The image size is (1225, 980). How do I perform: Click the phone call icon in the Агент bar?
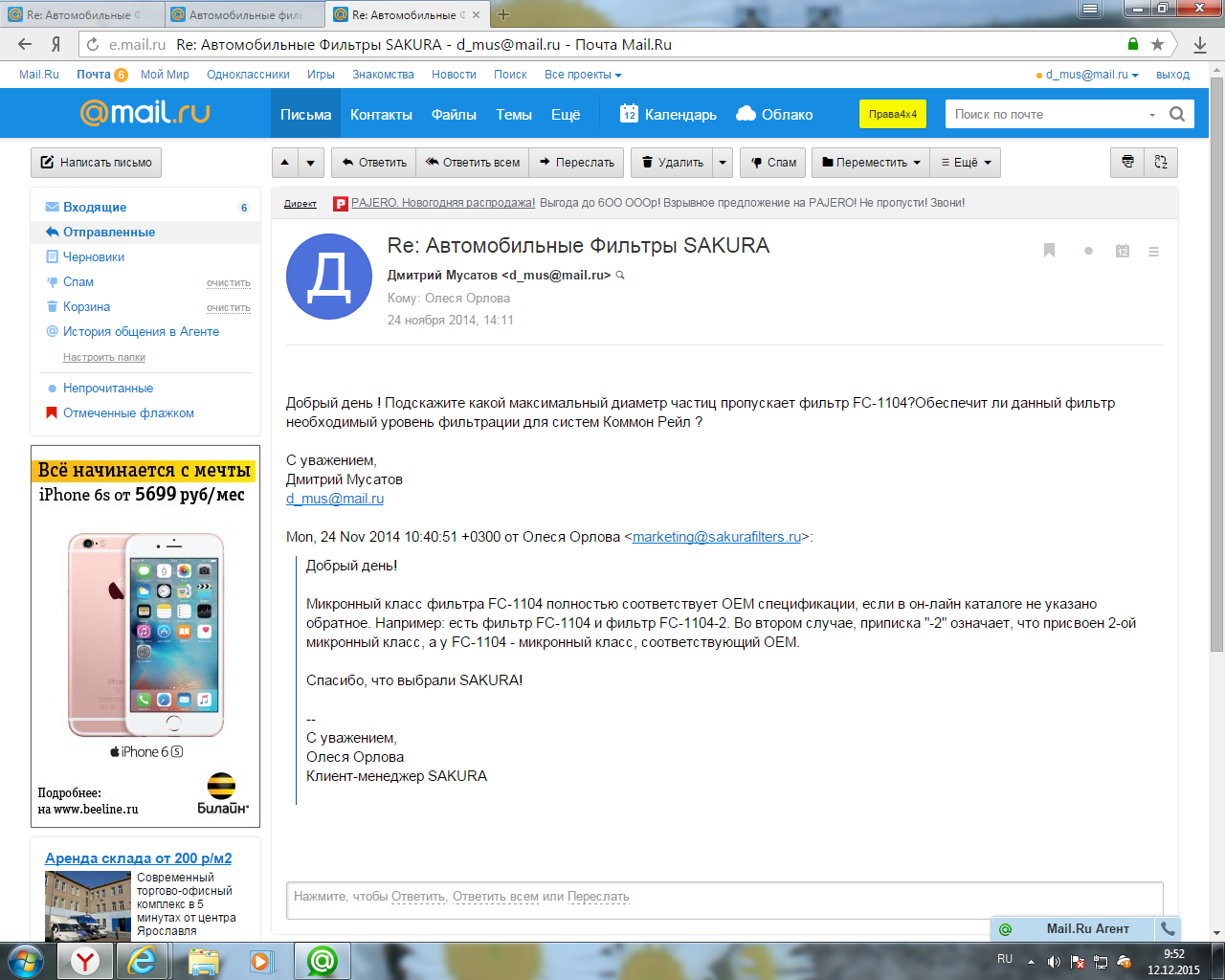[1168, 928]
